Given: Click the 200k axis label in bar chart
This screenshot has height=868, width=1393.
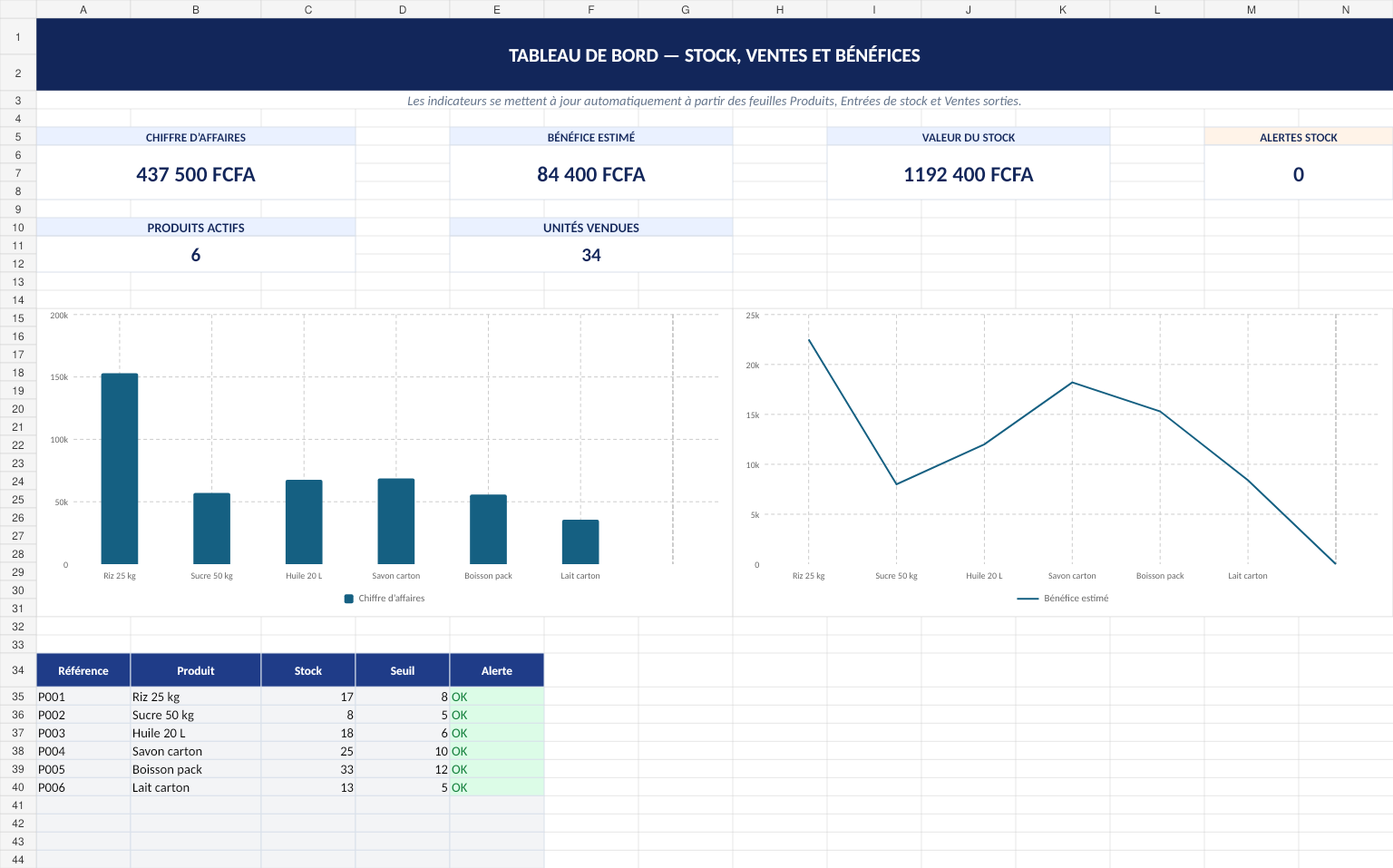Looking at the screenshot, I should [x=59, y=316].
